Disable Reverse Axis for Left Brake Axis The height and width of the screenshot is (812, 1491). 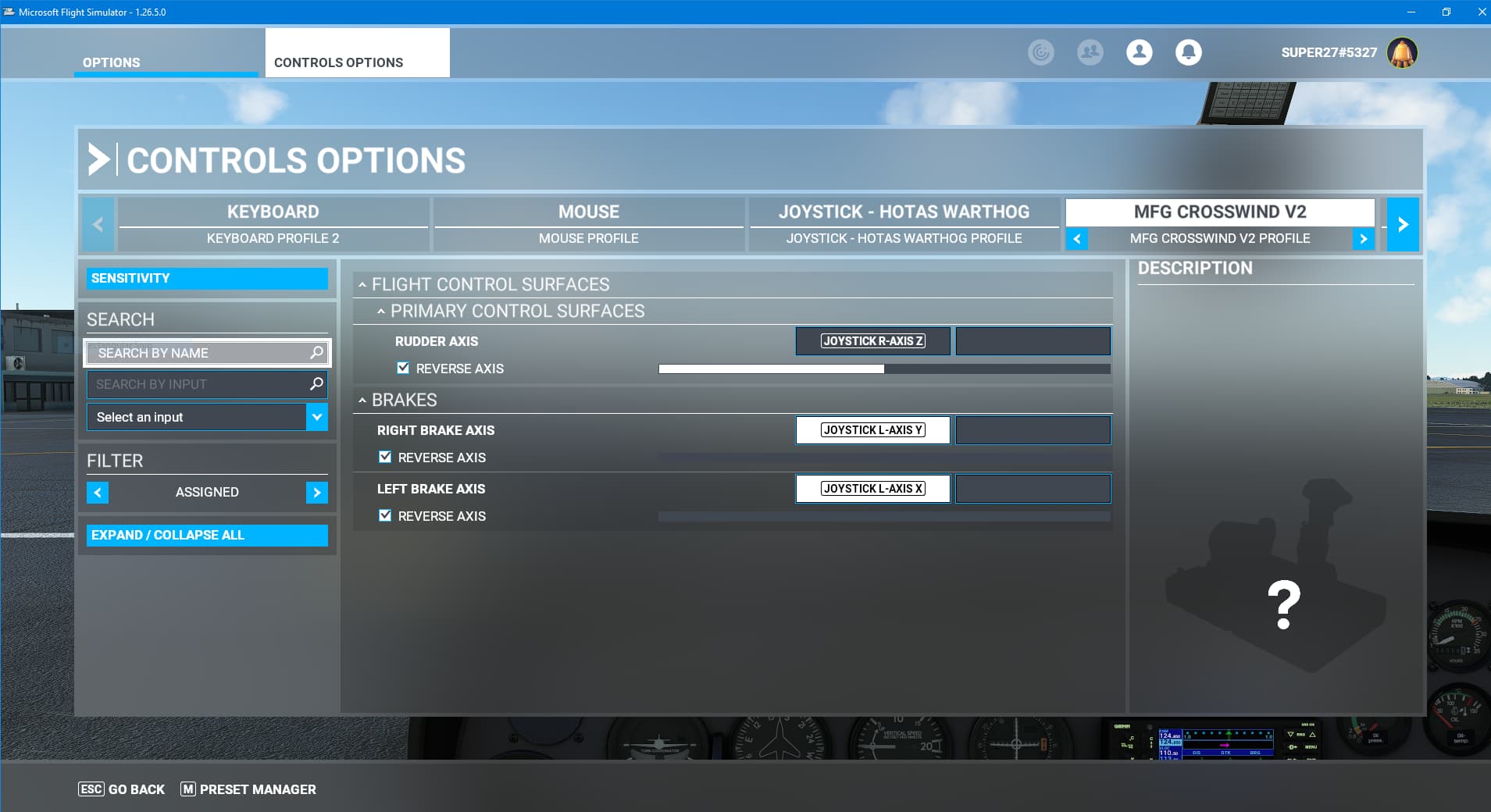click(385, 515)
